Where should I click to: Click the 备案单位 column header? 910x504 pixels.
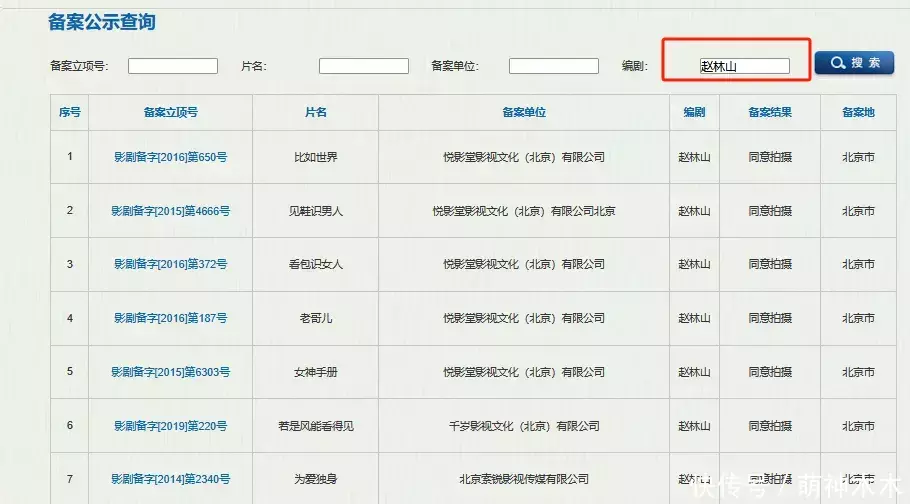(x=524, y=112)
